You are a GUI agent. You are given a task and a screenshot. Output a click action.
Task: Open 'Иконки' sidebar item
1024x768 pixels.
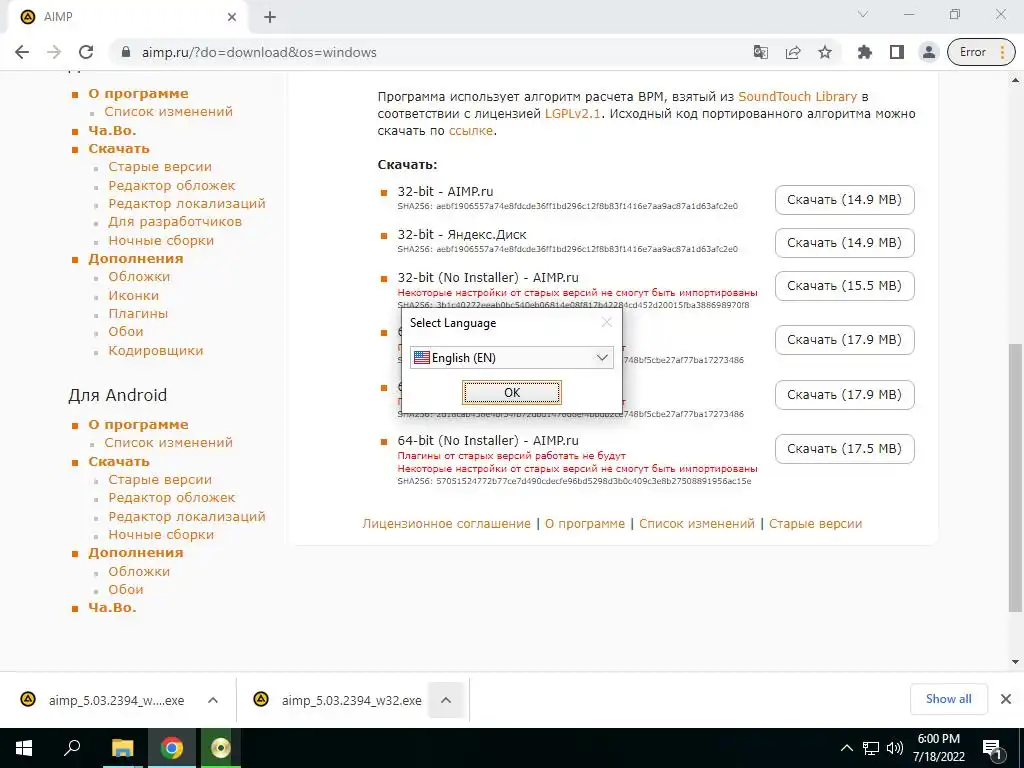[x=133, y=296]
